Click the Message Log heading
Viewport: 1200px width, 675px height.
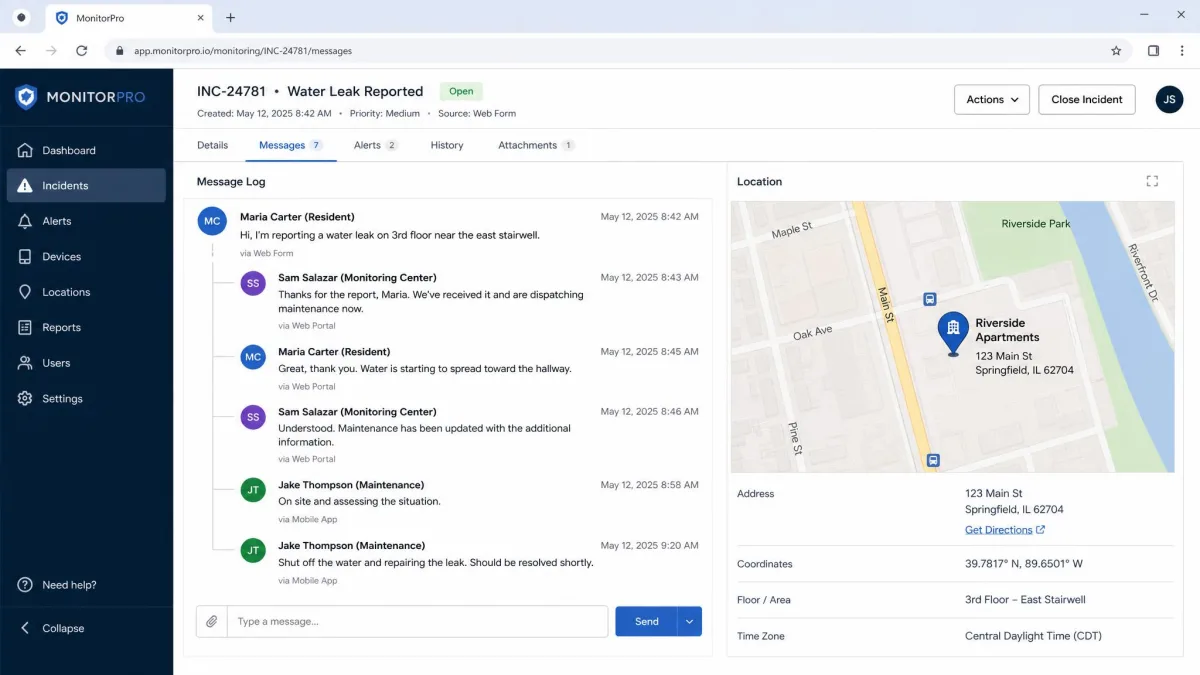pyautogui.click(x=231, y=182)
